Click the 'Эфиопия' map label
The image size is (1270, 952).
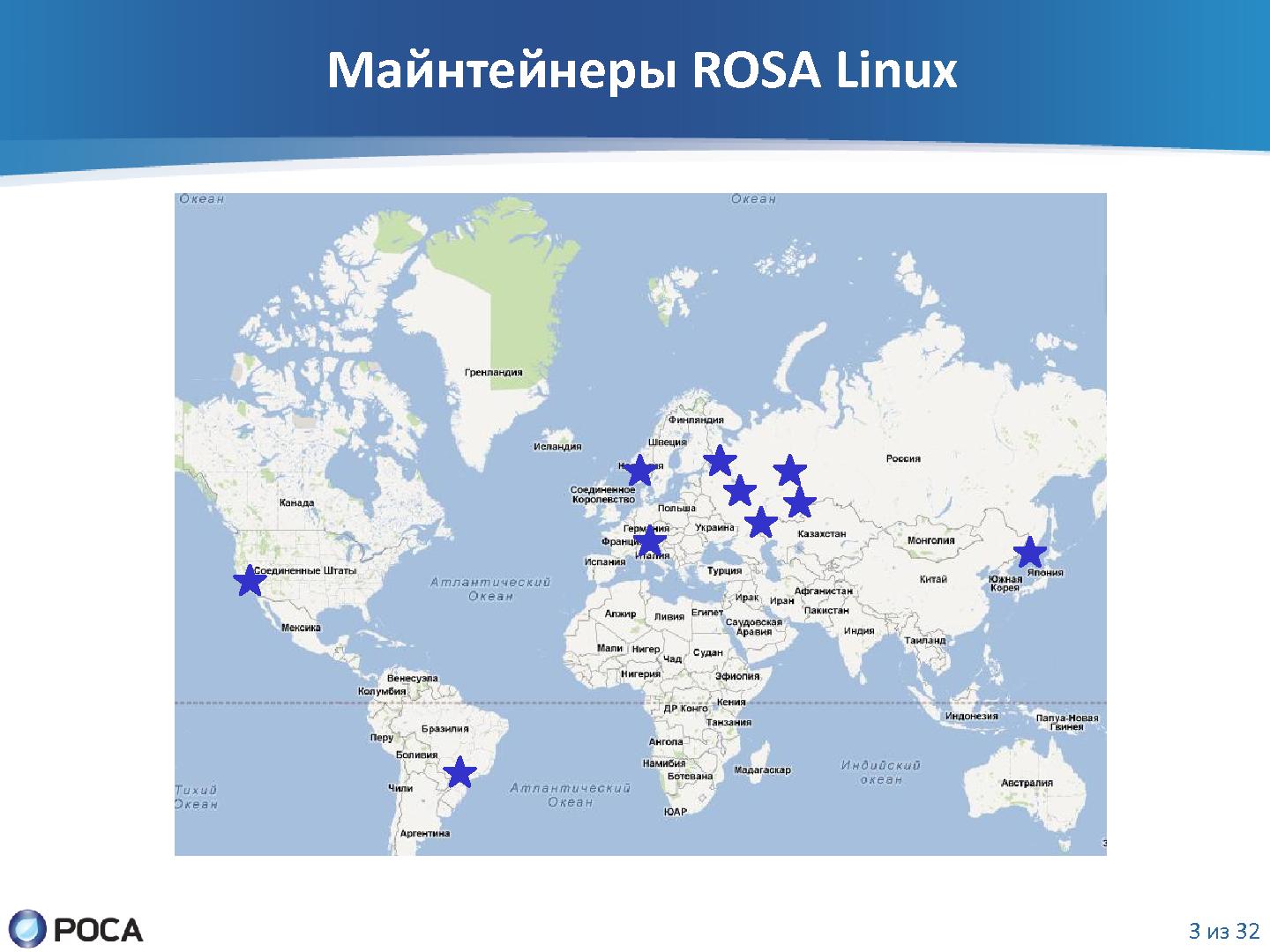click(x=737, y=676)
